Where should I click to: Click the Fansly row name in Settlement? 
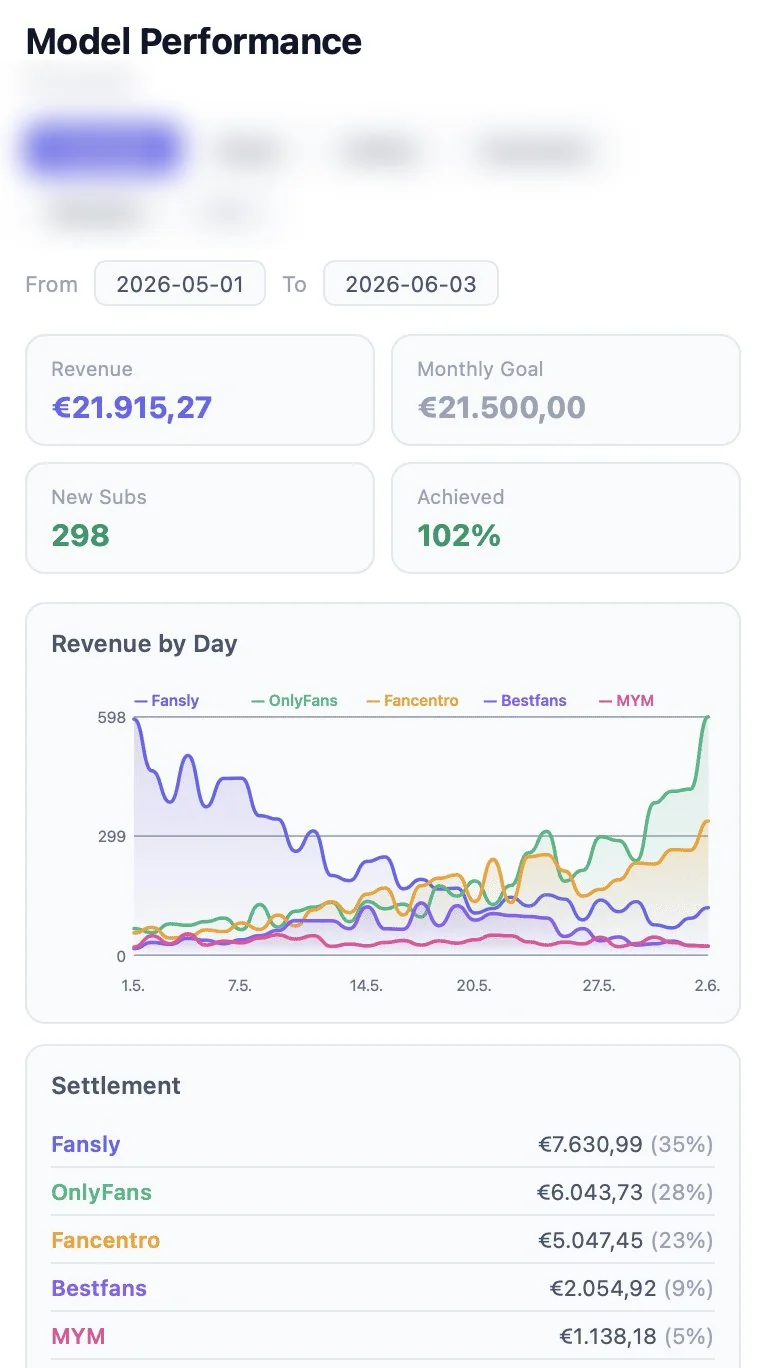[86, 1144]
